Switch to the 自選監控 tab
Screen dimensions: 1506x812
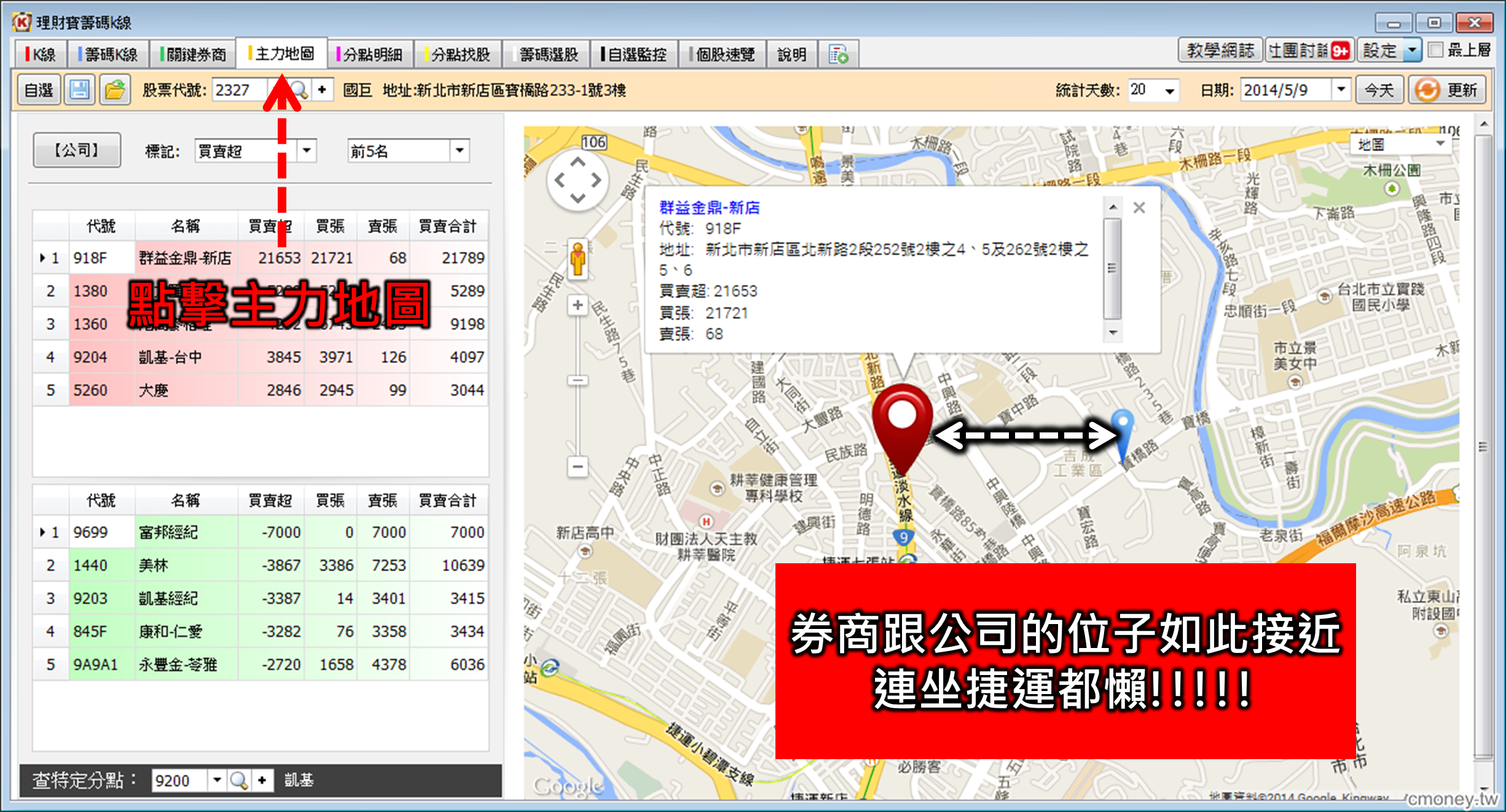click(633, 54)
